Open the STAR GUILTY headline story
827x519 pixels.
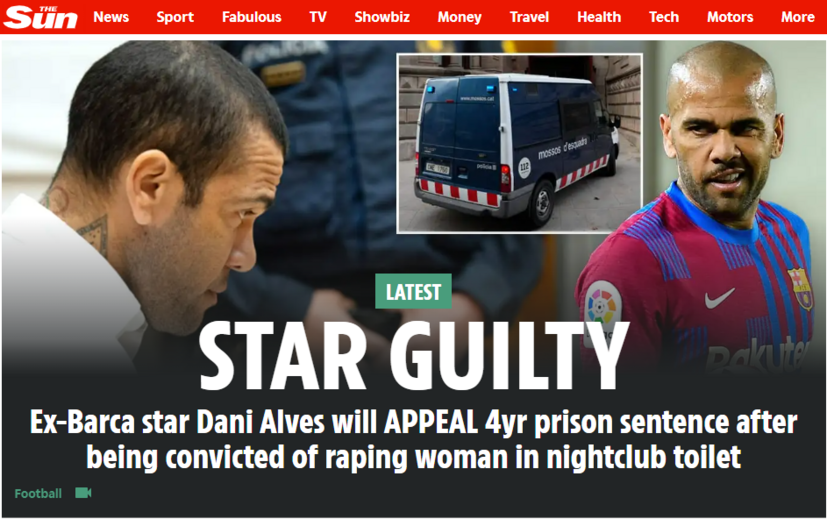414,356
